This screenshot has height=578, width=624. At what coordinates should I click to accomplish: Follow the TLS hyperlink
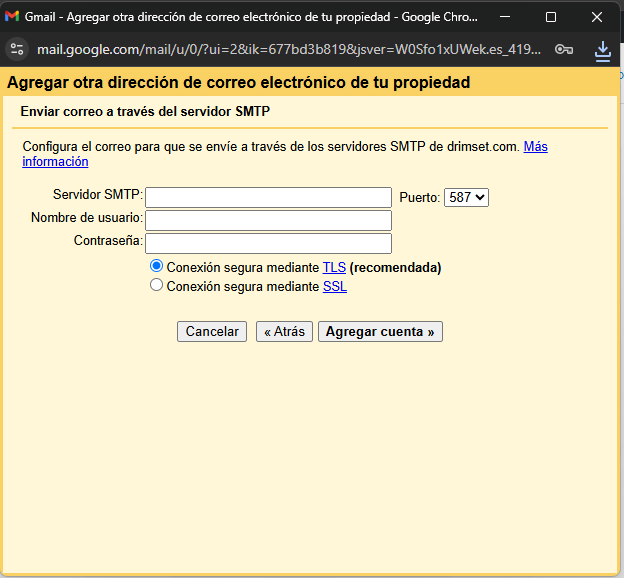(334, 268)
